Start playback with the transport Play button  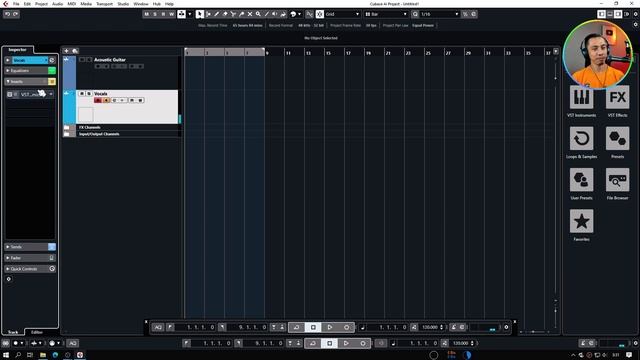click(330, 327)
